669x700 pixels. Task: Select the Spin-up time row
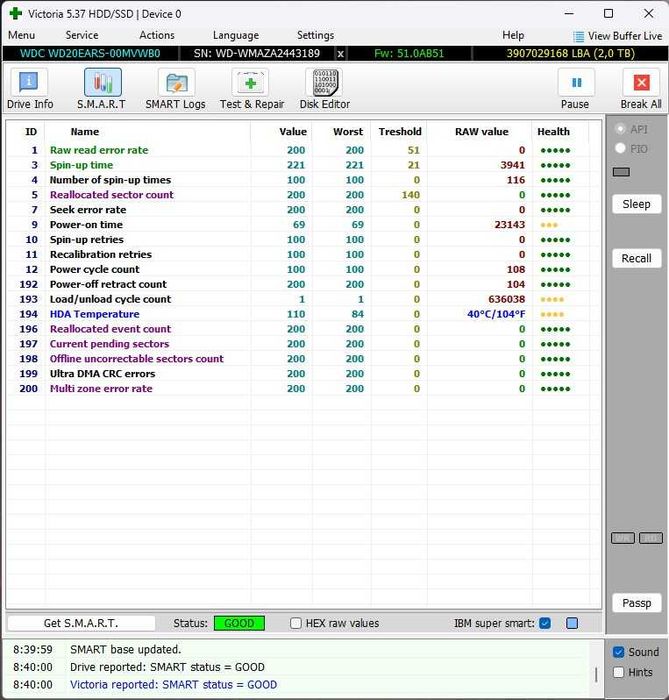298,165
